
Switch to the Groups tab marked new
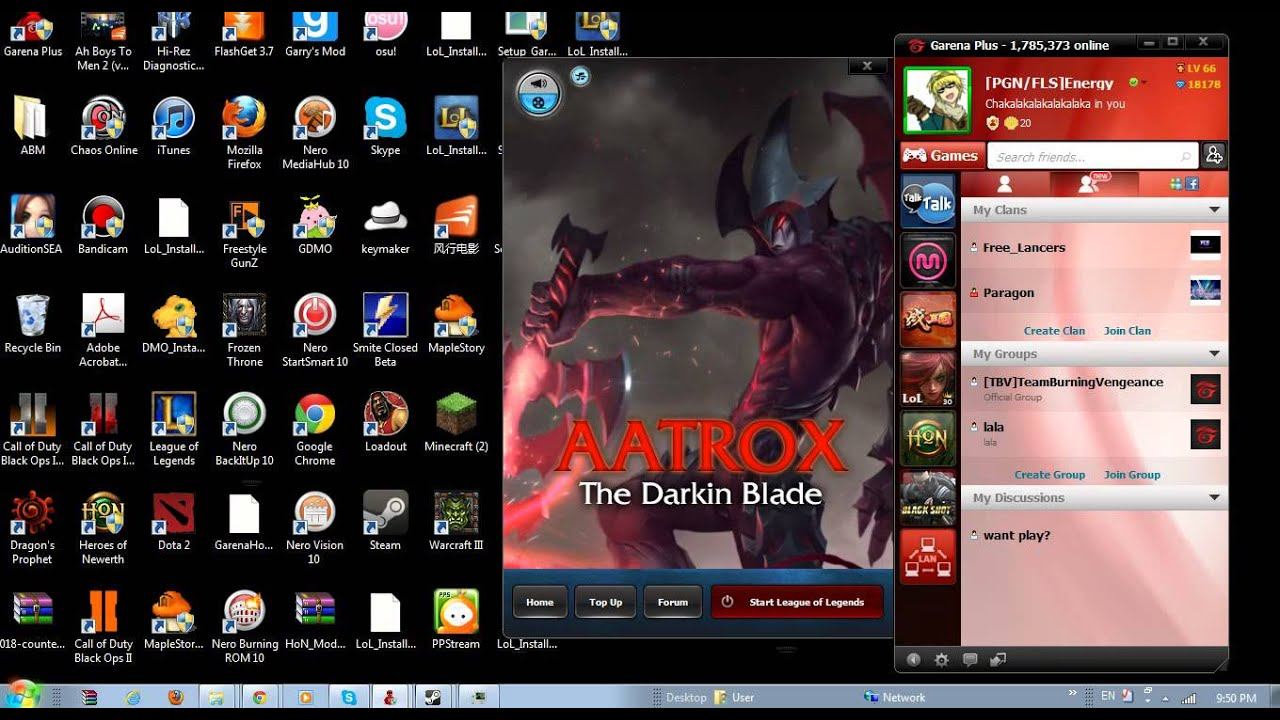[x=1094, y=184]
